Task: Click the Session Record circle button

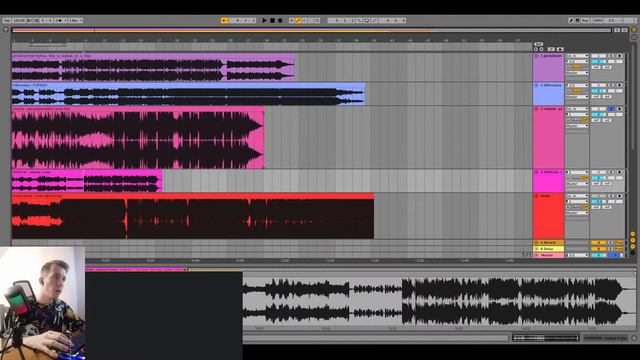Action: (x=318, y=20)
